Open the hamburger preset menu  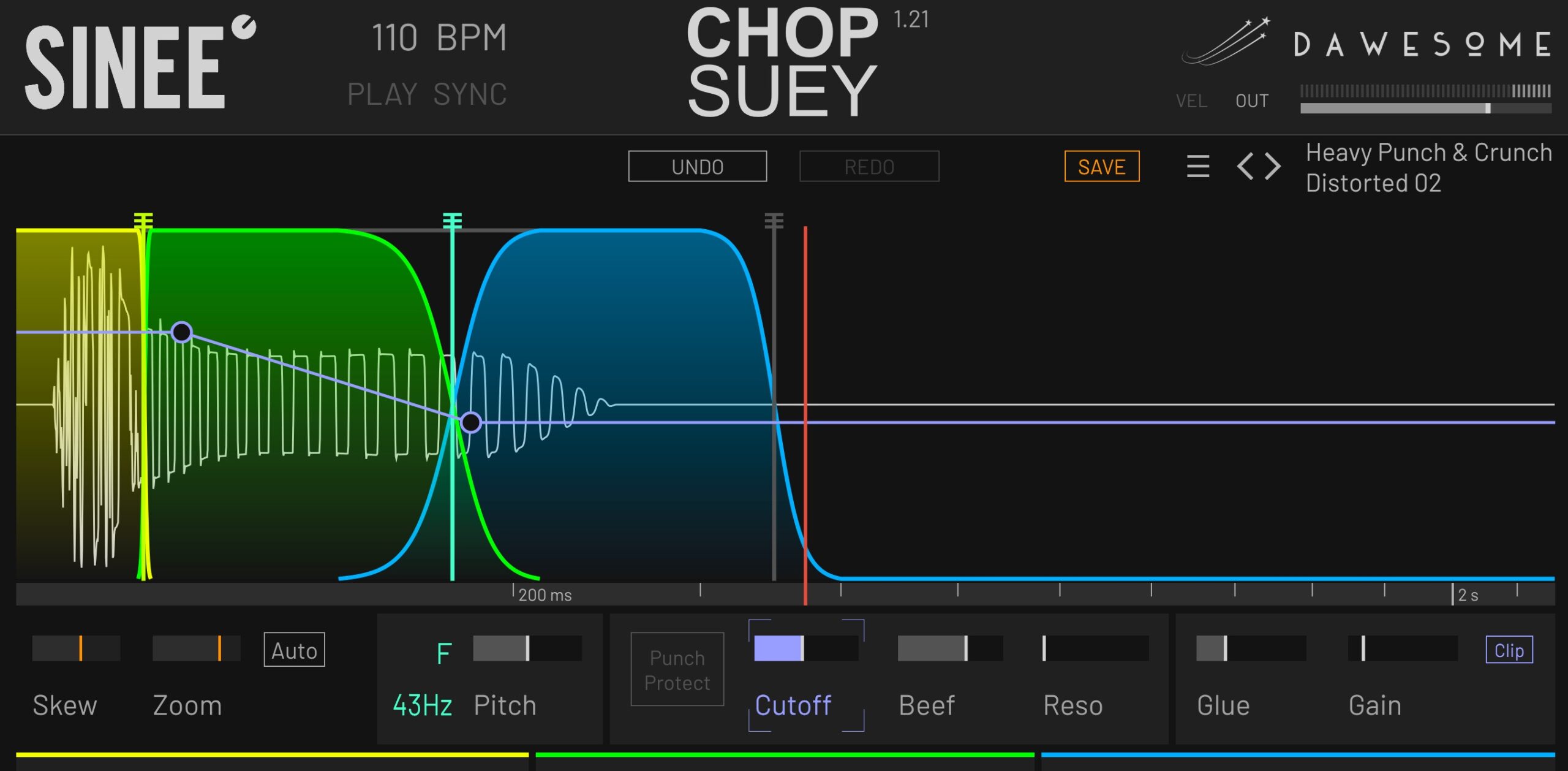pyautogui.click(x=1197, y=166)
